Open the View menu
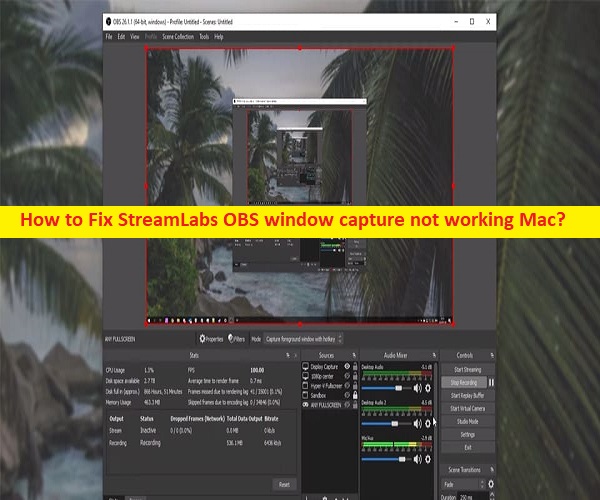The image size is (600, 500). click(x=135, y=37)
